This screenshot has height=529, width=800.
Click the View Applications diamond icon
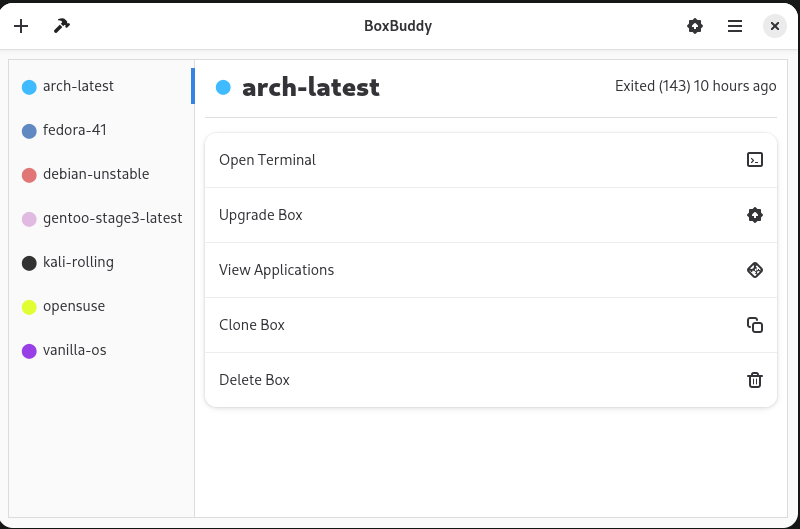pyautogui.click(x=755, y=270)
